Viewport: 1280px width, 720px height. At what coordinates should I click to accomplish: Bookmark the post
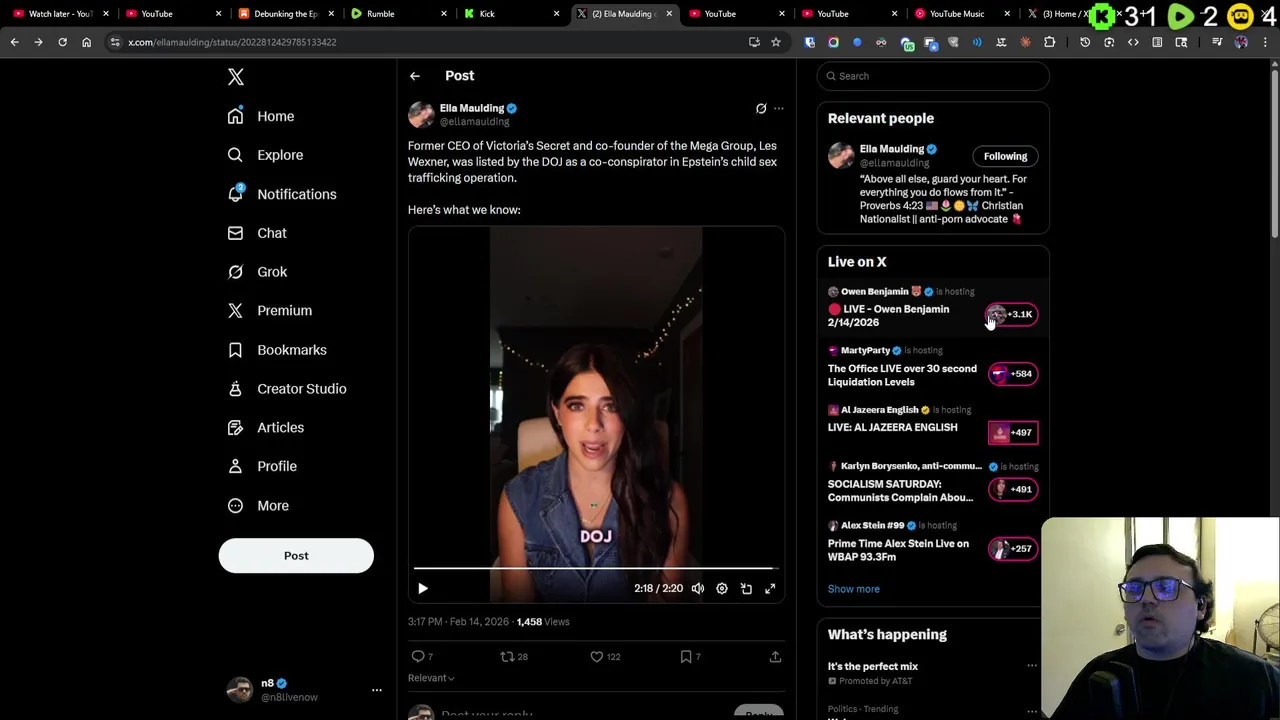coord(690,657)
